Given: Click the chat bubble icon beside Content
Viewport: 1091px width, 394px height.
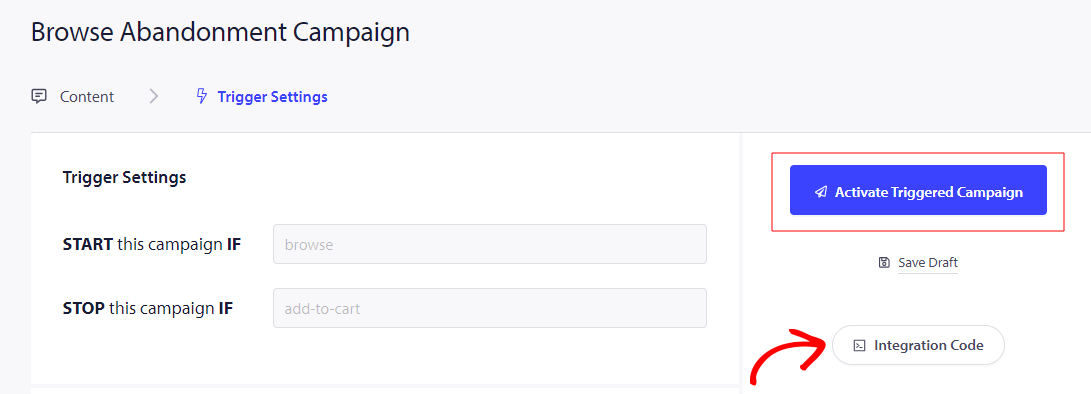Looking at the screenshot, I should [39, 96].
